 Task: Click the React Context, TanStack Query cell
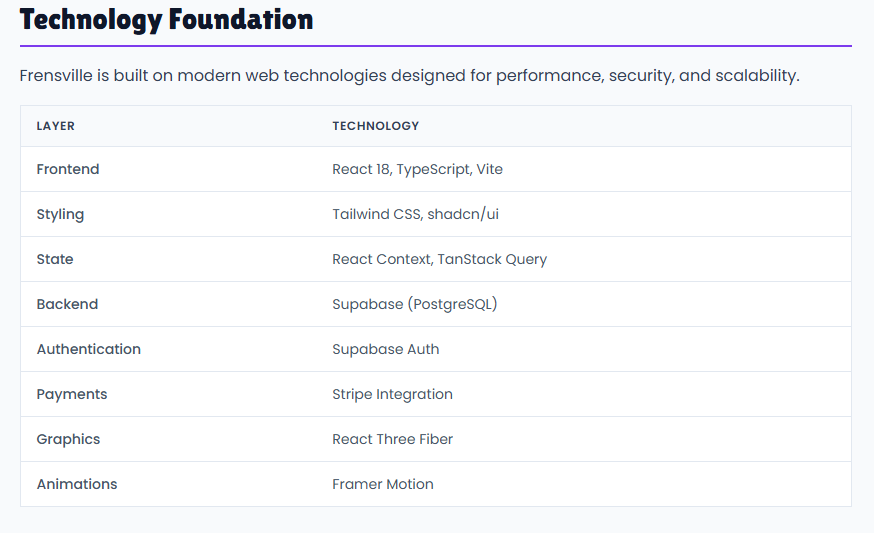click(x=440, y=260)
